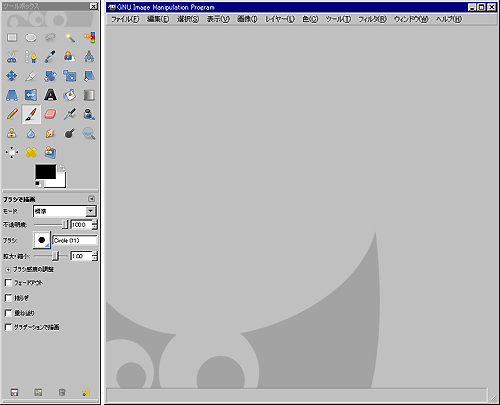
Task: Enable the グラデーションで描画 checkbox
Action: (x=8, y=327)
